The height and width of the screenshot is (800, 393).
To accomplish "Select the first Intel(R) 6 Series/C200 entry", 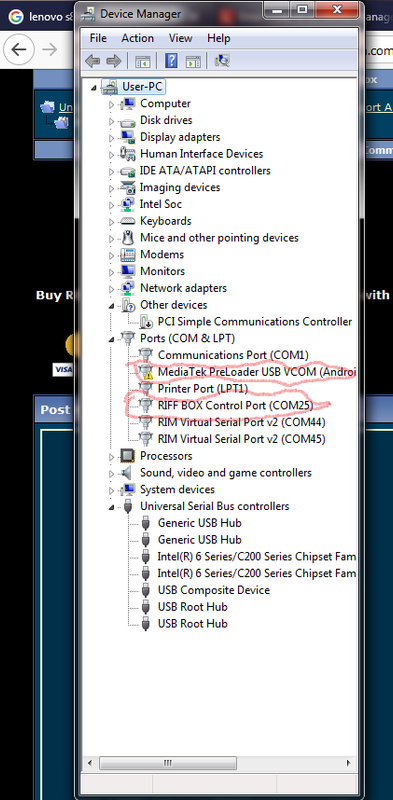I will point(257,557).
